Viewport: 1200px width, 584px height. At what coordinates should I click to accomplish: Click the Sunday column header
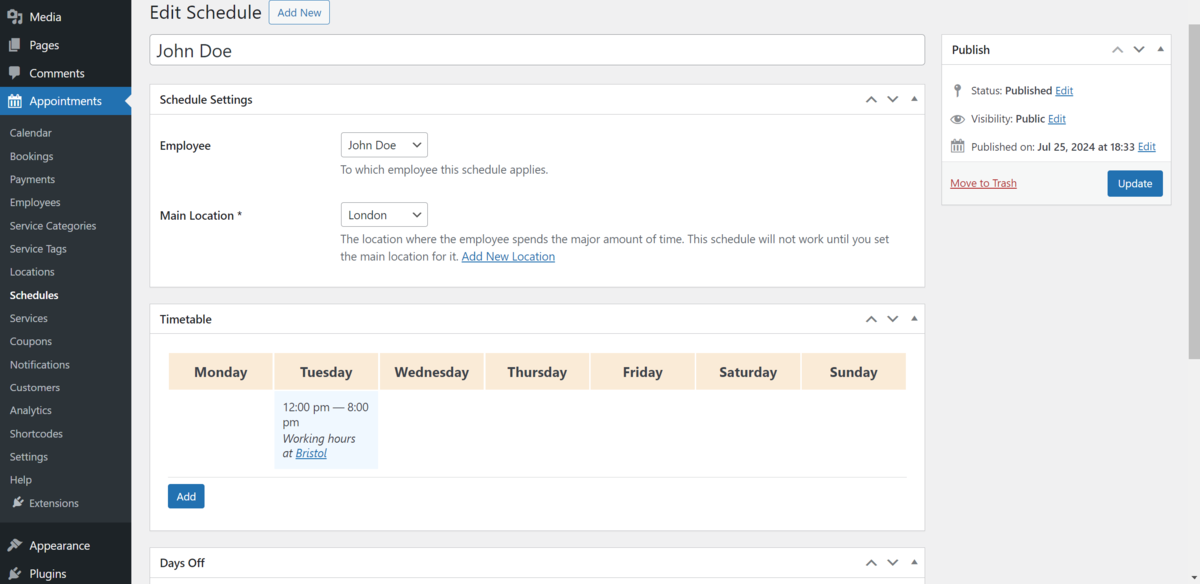point(853,372)
